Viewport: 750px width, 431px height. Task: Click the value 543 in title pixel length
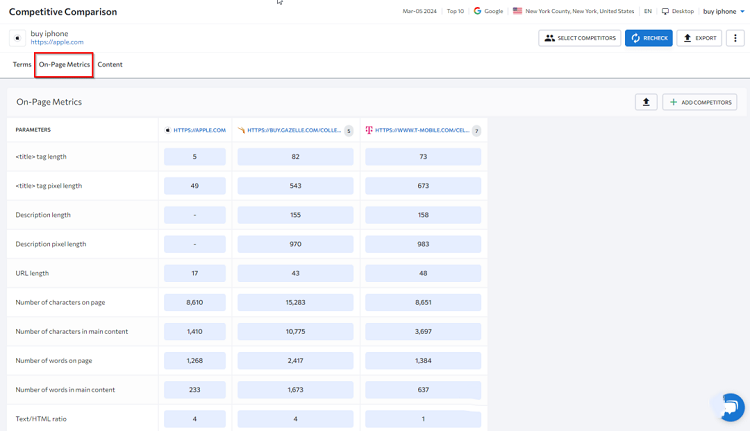click(296, 186)
